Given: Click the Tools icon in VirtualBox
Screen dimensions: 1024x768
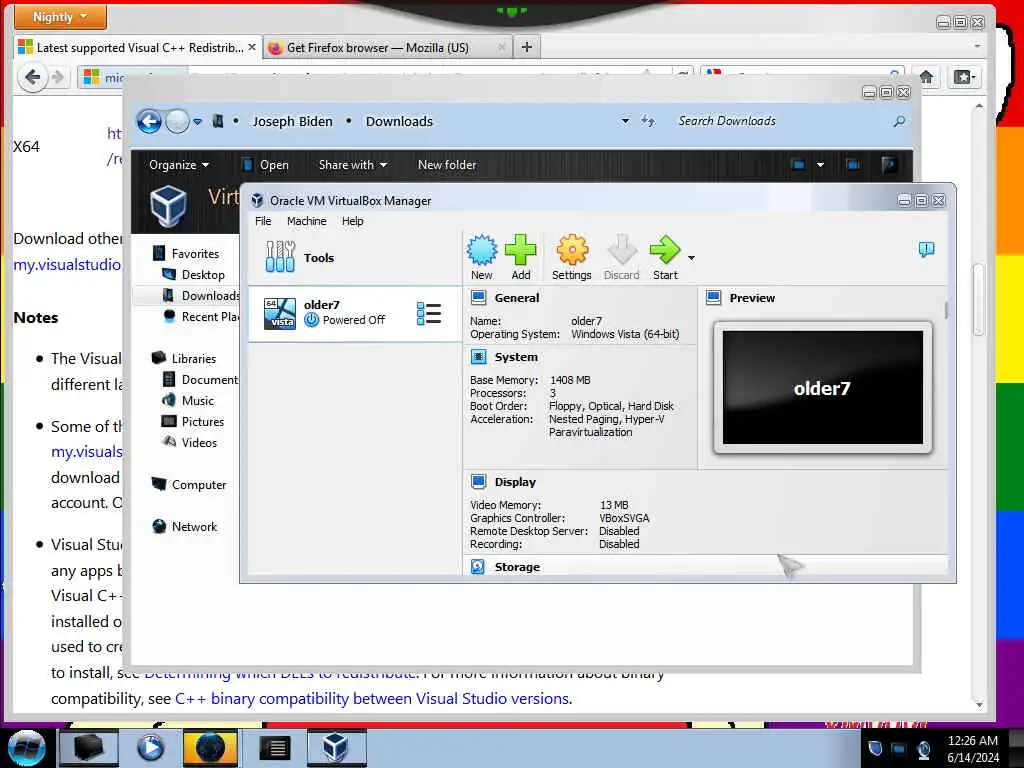Looking at the screenshot, I should pyautogui.click(x=280, y=257).
